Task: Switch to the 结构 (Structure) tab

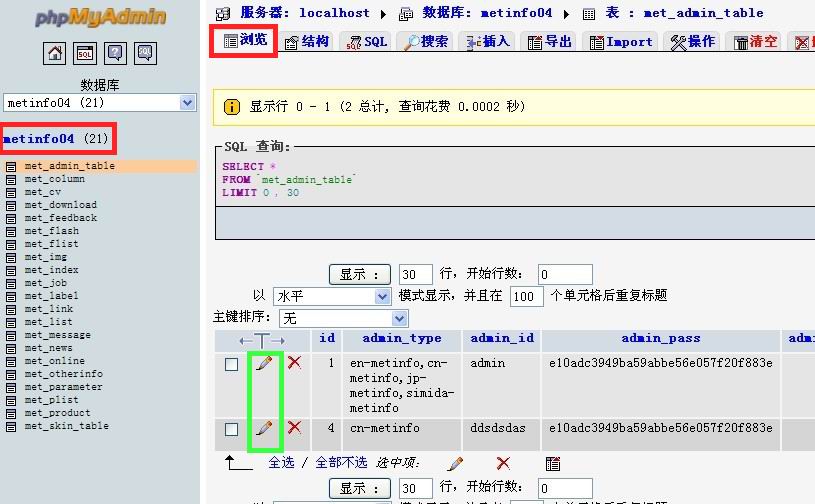Action: 307,41
